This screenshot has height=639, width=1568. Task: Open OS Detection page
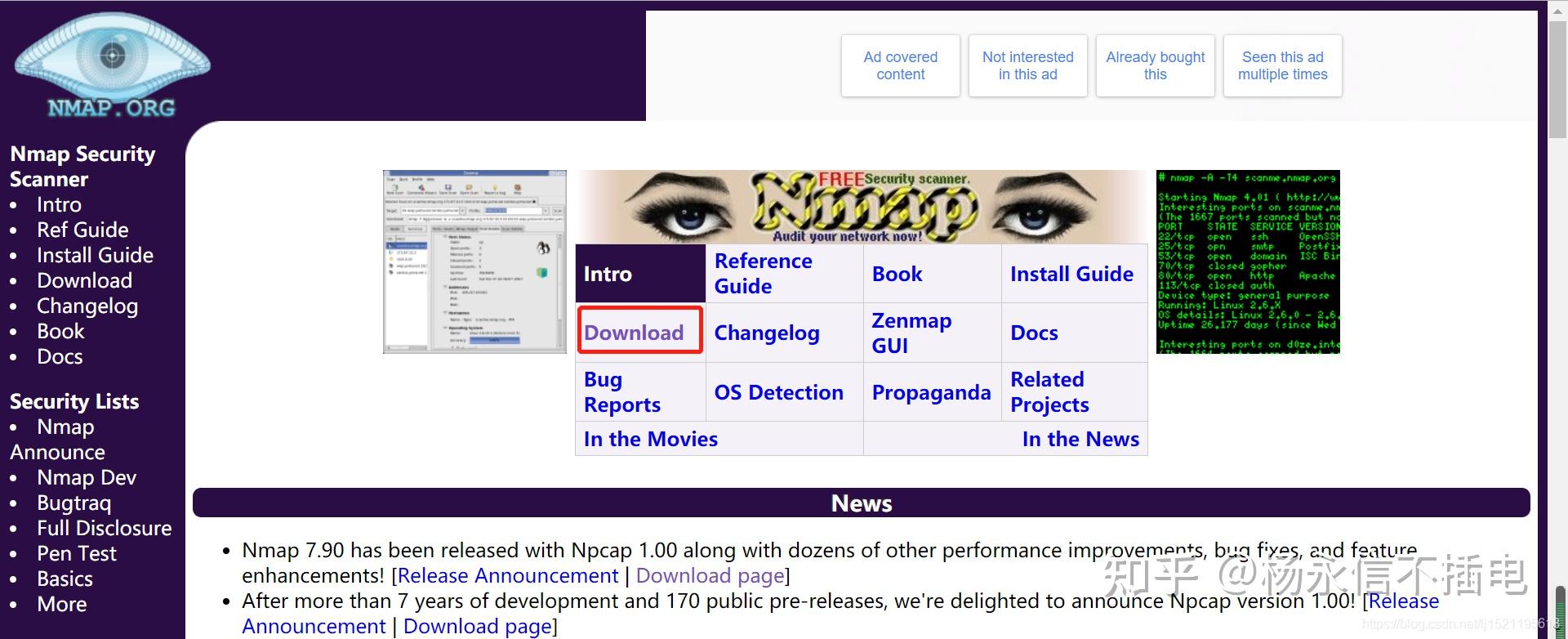click(x=778, y=392)
